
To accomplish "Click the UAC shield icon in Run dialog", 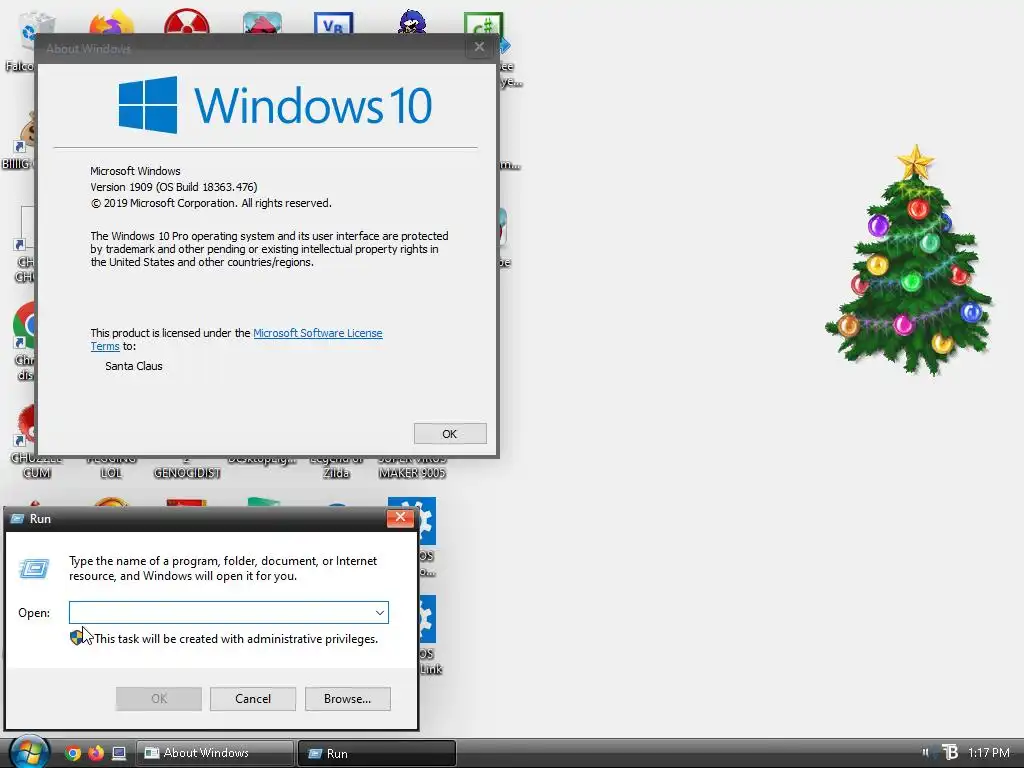I will (x=77, y=637).
